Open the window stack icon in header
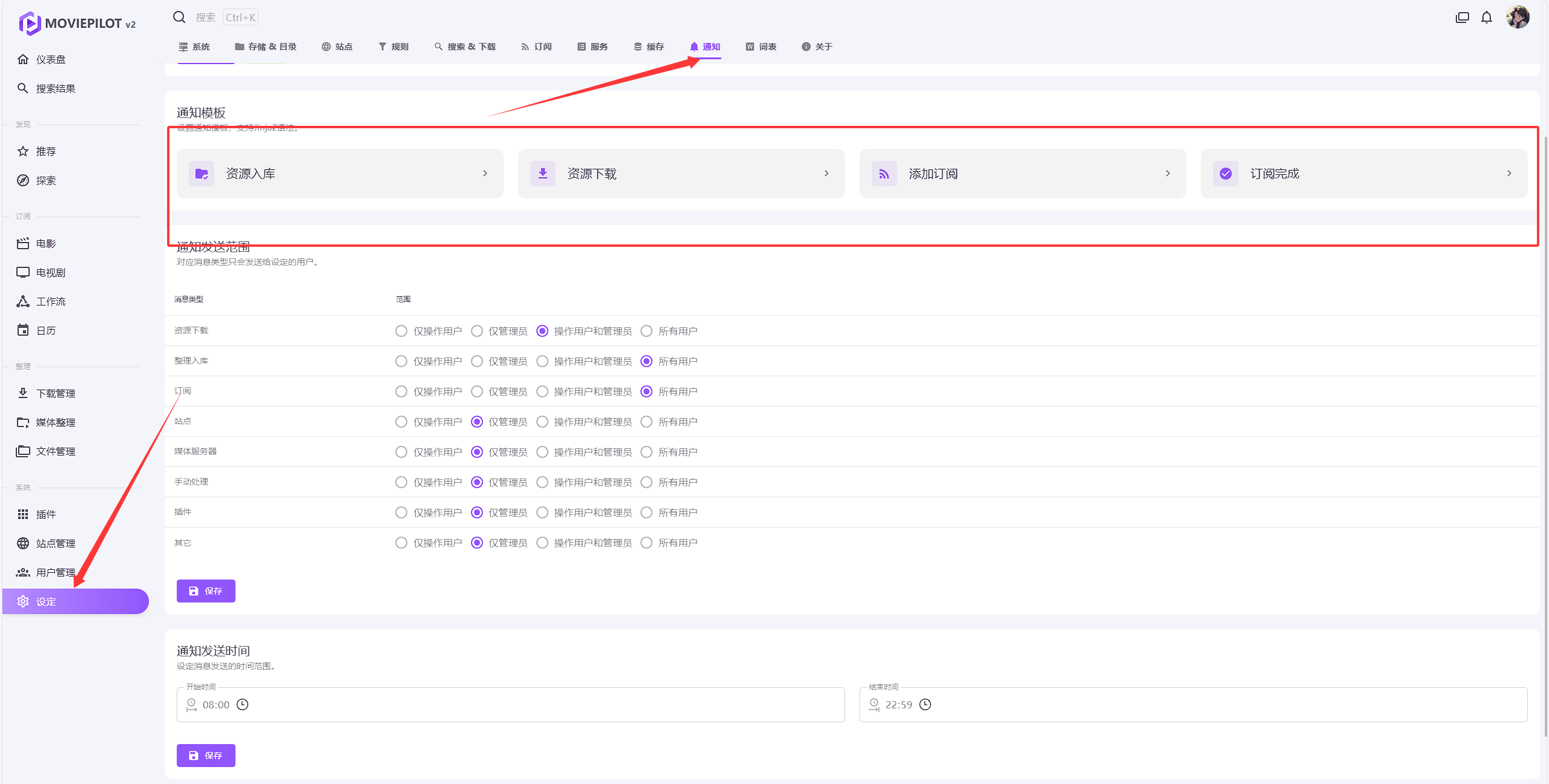1549x784 pixels. click(x=1462, y=18)
